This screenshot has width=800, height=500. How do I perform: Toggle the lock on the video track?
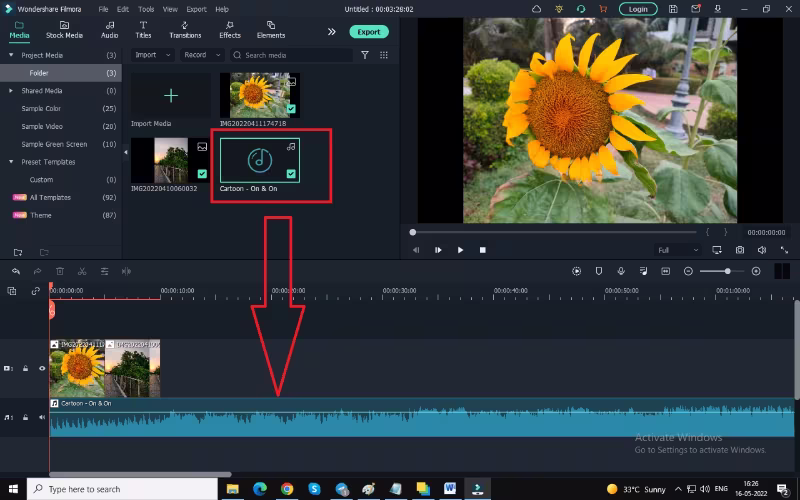coord(26,368)
